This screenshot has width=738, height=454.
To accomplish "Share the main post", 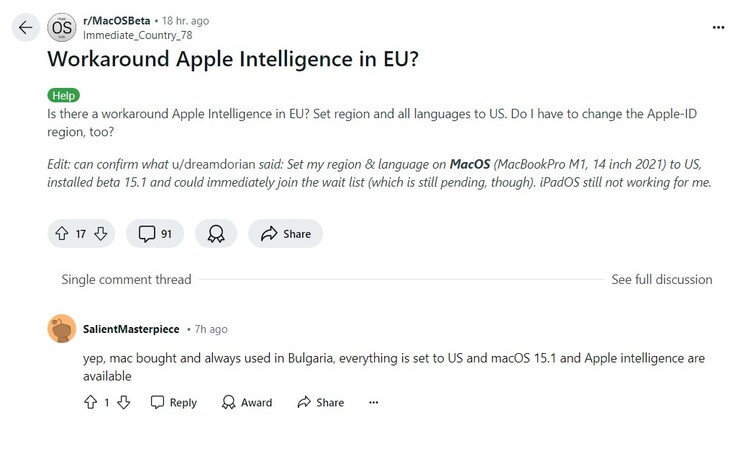I will (285, 234).
